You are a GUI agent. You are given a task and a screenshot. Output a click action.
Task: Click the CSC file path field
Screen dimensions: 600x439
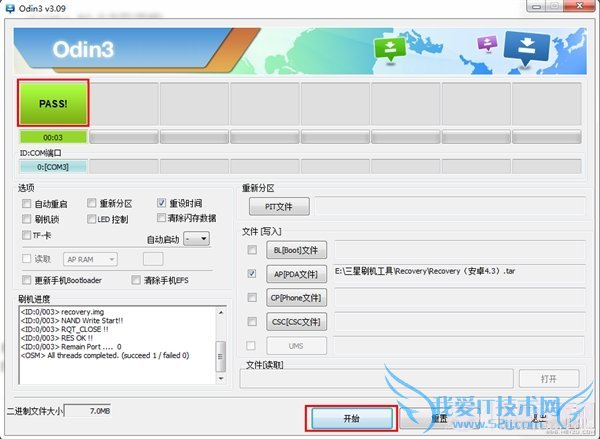pos(460,321)
